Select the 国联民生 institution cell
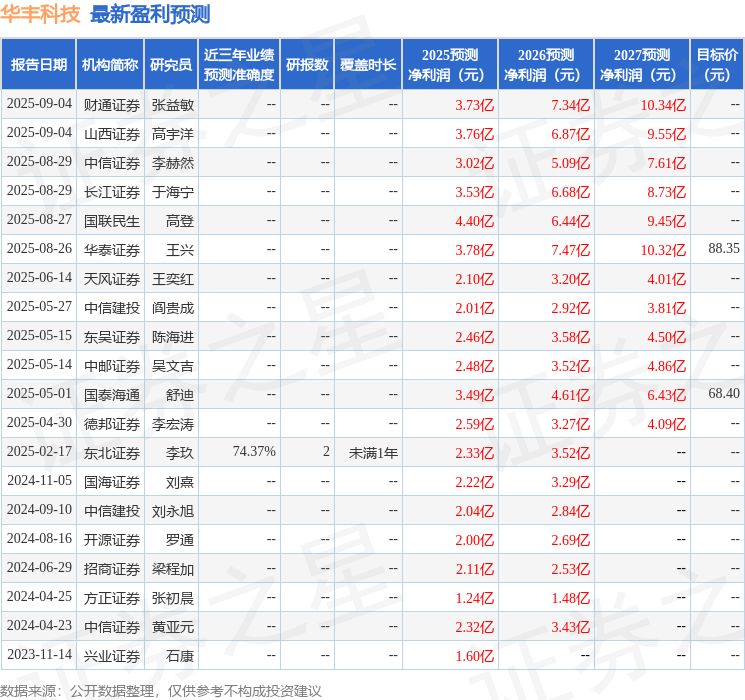 point(112,221)
